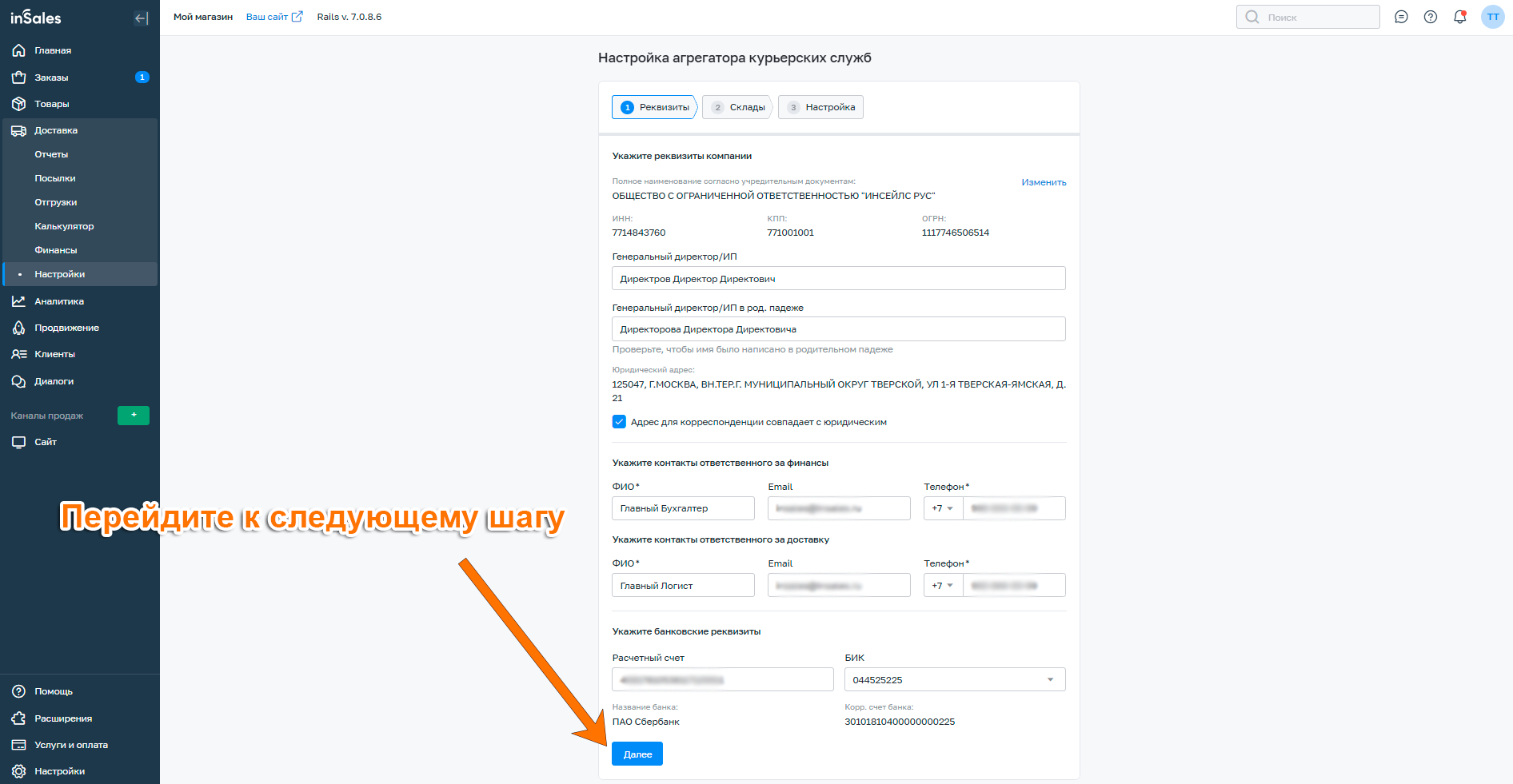Click the Далее button
This screenshot has width=1513, height=784.
coord(637,754)
